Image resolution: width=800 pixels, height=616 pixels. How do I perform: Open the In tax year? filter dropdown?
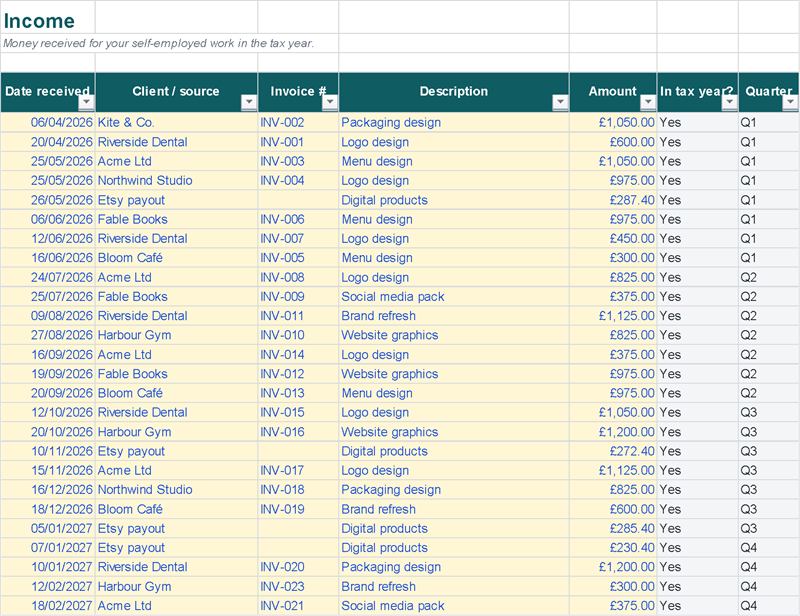click(x=730, y=102)
